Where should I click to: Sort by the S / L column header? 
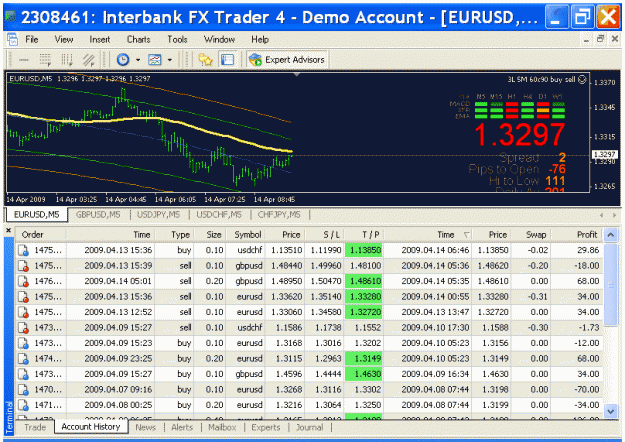(324, 234)
